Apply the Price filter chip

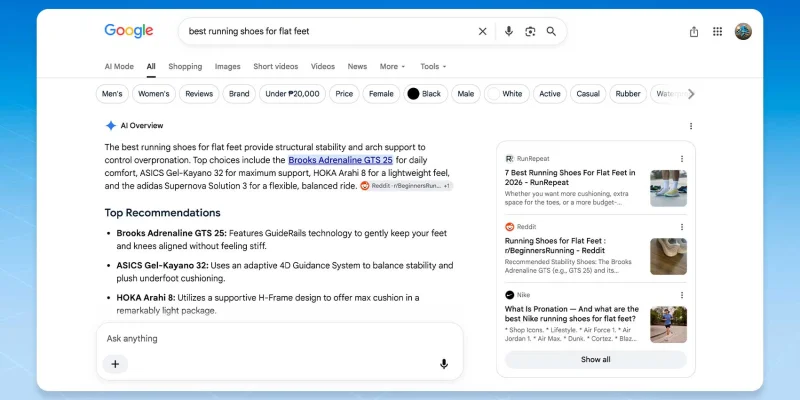point(344,94)
